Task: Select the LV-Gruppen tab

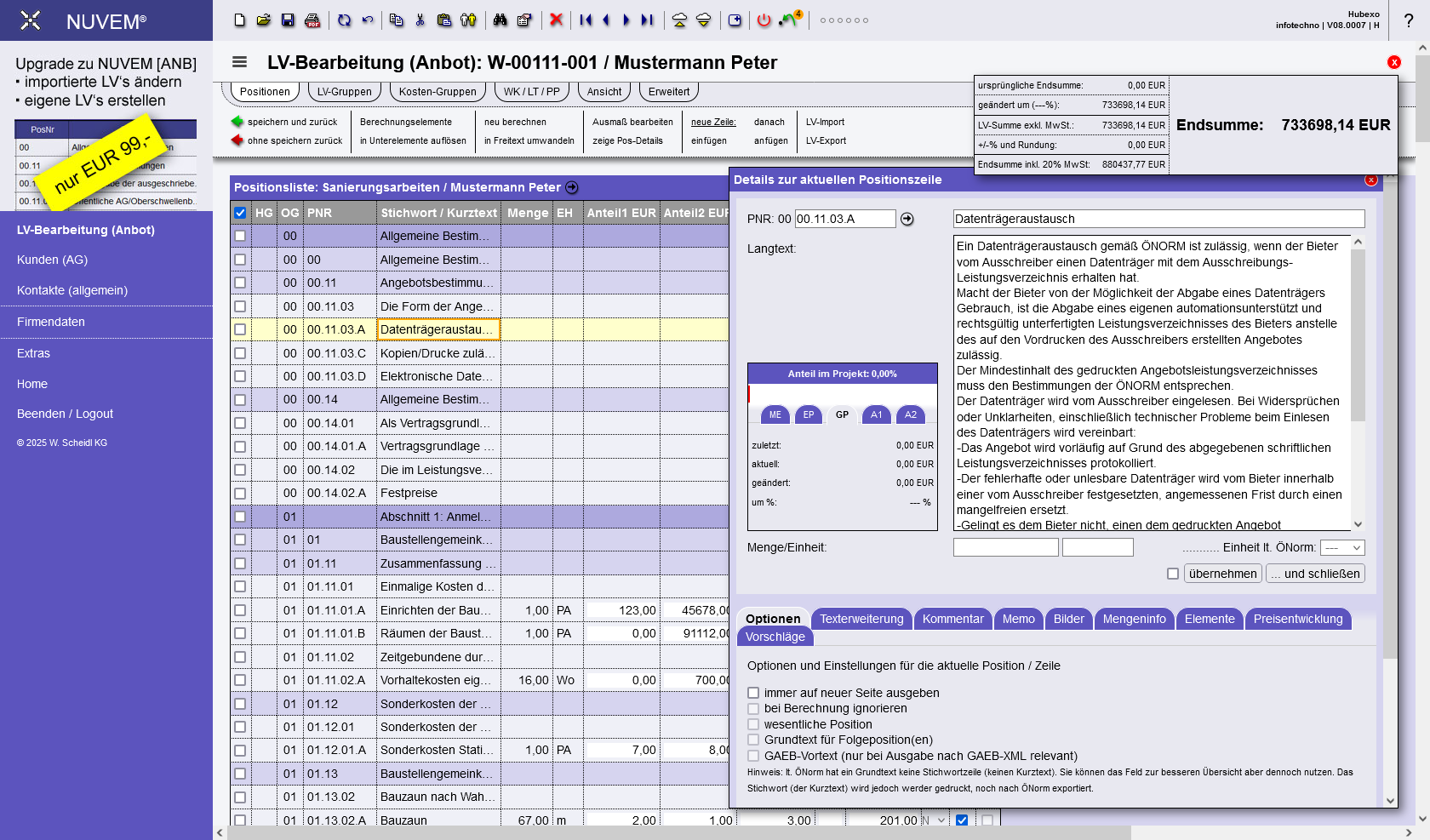Action: pos(344,92)
